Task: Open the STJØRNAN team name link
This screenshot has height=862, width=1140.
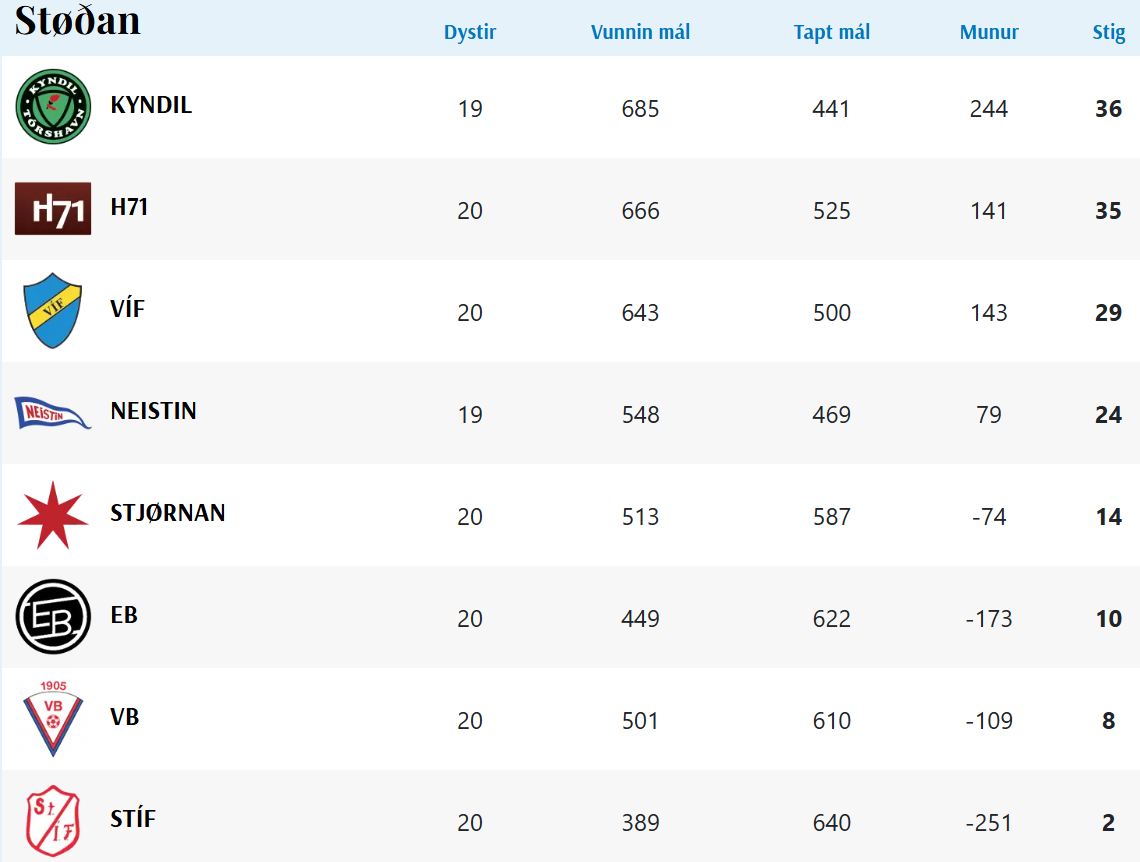Action: point(168,513)
